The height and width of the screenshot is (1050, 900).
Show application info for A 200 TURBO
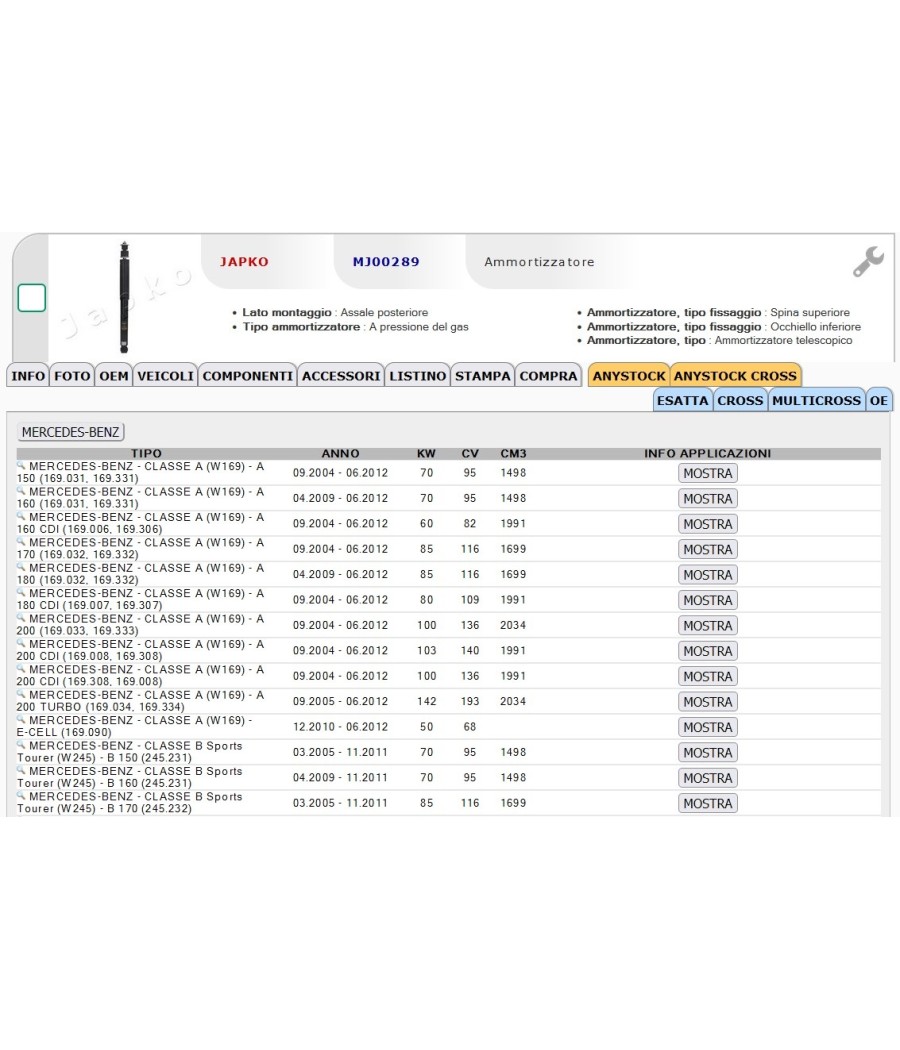tap(708, 702)
